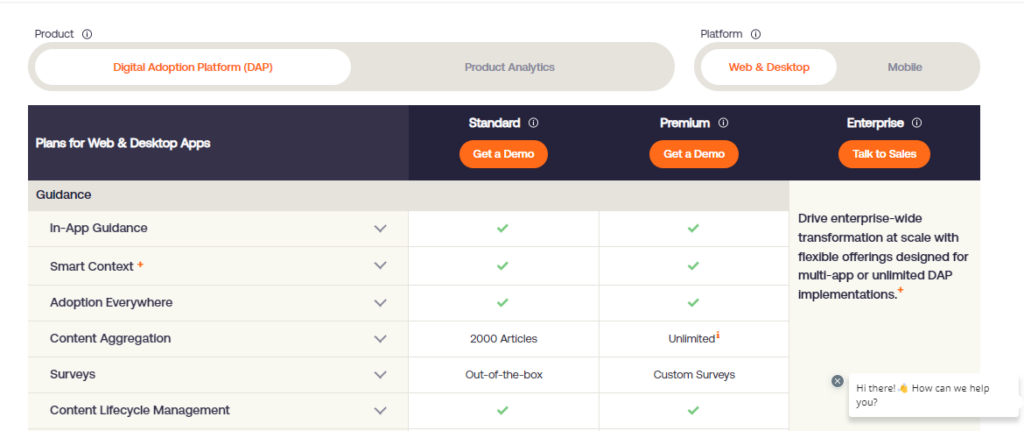
Task: Open the 'How can we help you?' chat message
Action: pyautogui.click(x=934, y=395)
